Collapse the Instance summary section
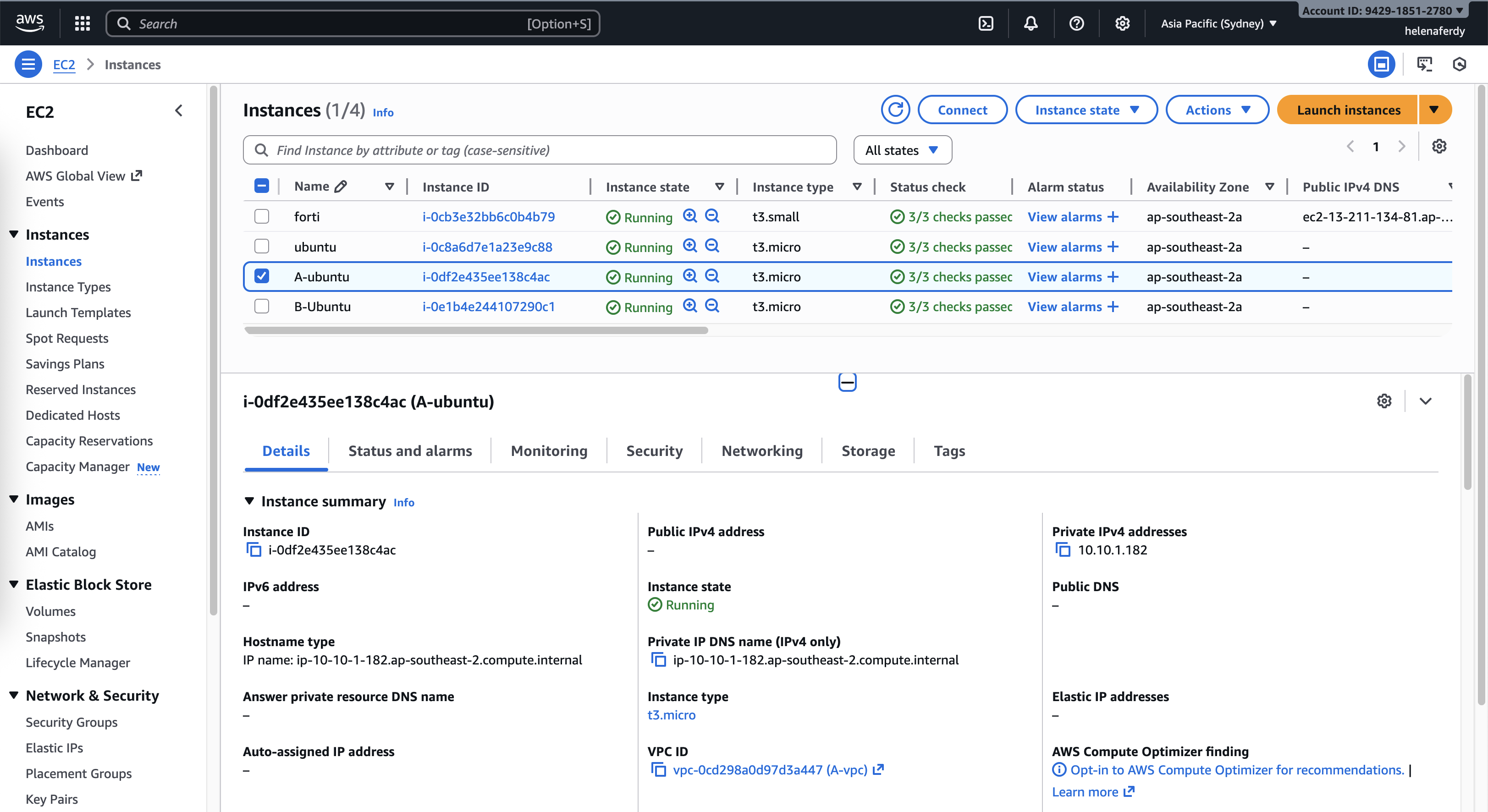 pos(249,501)
